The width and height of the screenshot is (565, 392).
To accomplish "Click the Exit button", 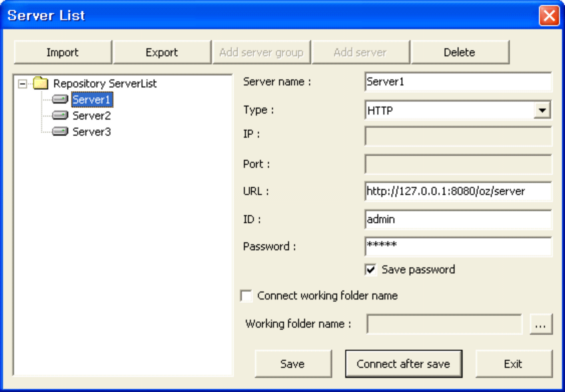I will pyautogui.click(x=513, y=364).
